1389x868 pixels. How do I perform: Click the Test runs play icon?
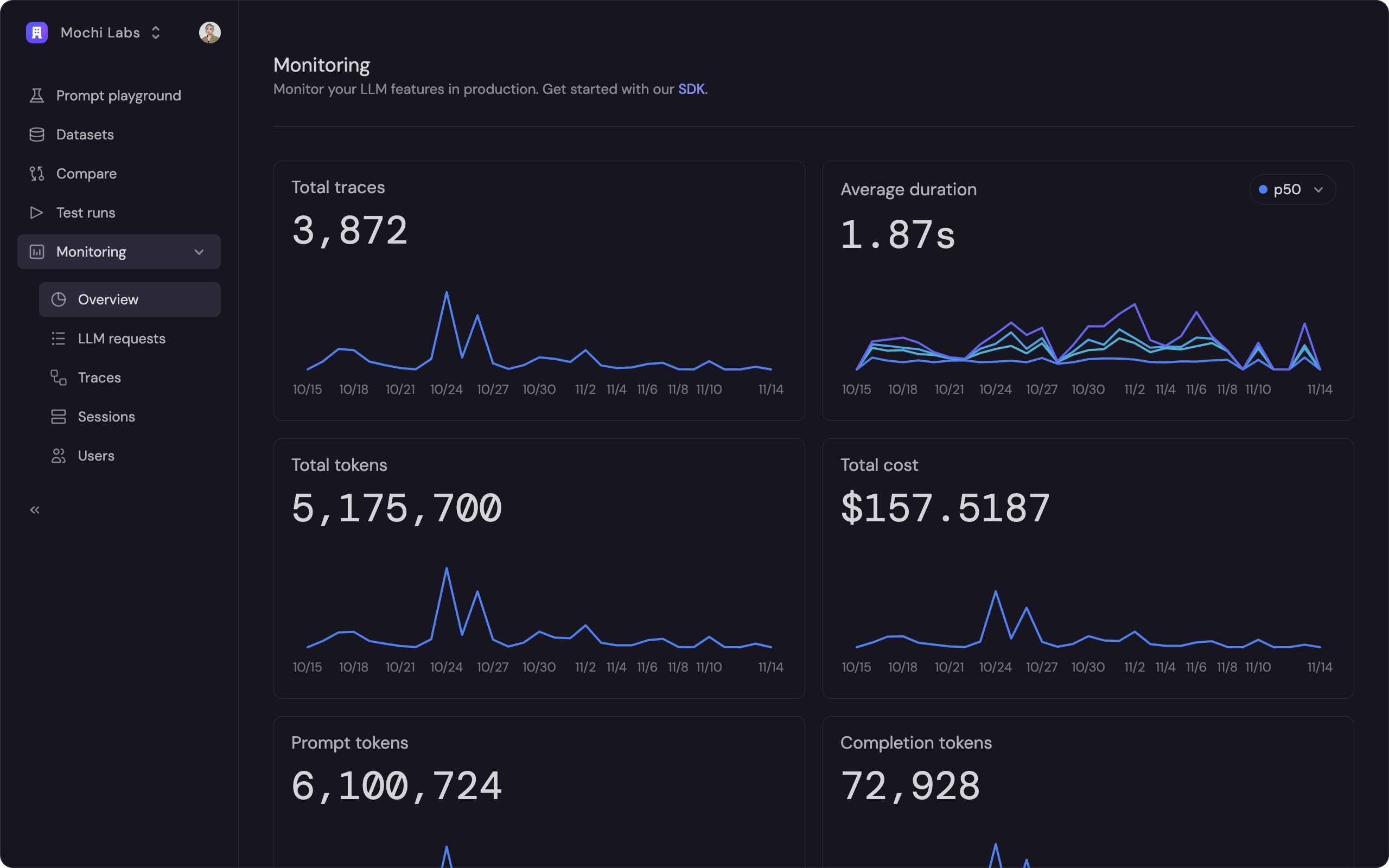[37, 213]
